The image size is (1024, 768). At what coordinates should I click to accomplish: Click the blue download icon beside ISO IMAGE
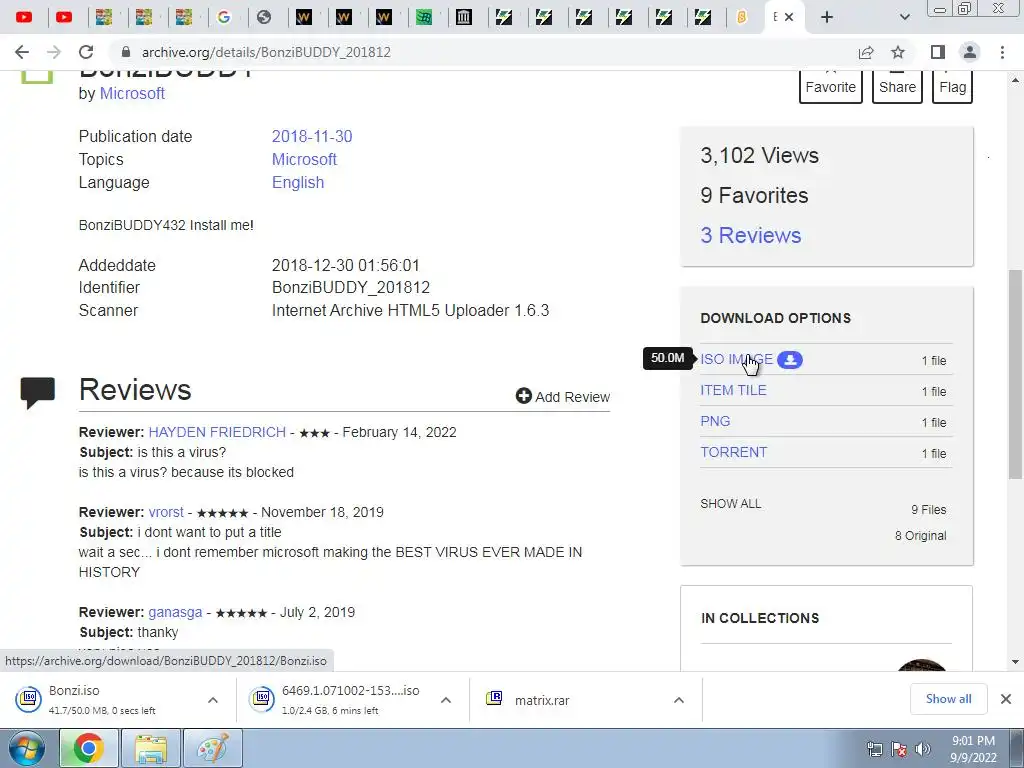790,360
